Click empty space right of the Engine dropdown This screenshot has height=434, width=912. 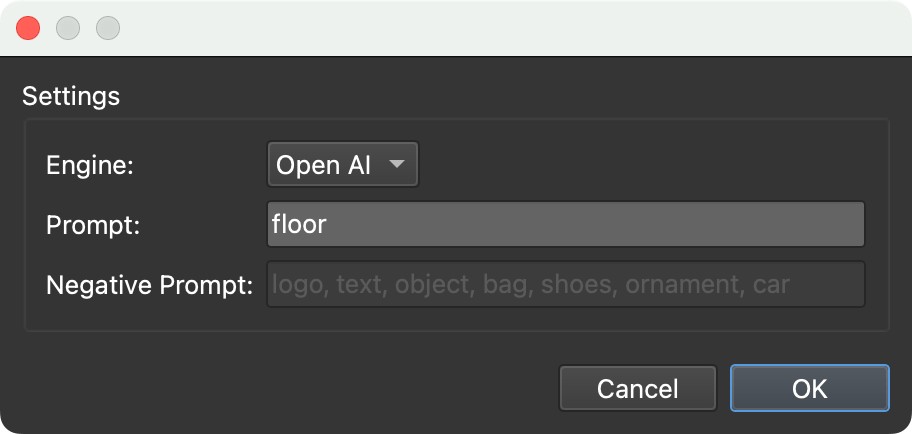(640, 166)
